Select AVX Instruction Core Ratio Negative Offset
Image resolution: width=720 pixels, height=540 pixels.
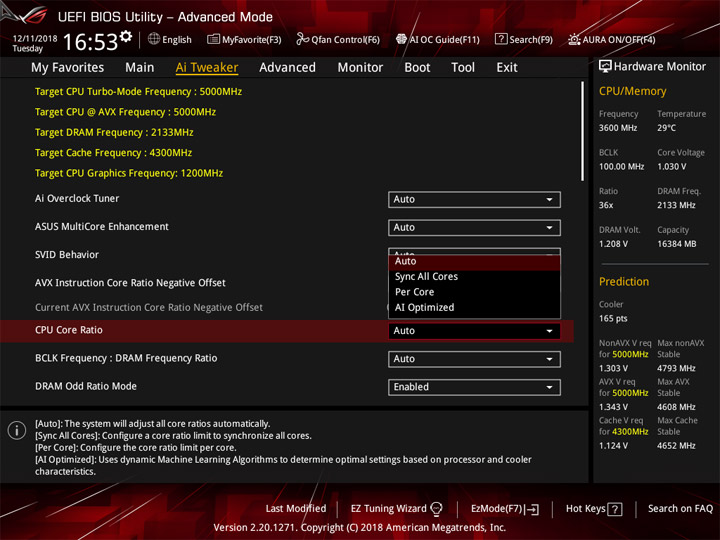[x=130, y=283]
